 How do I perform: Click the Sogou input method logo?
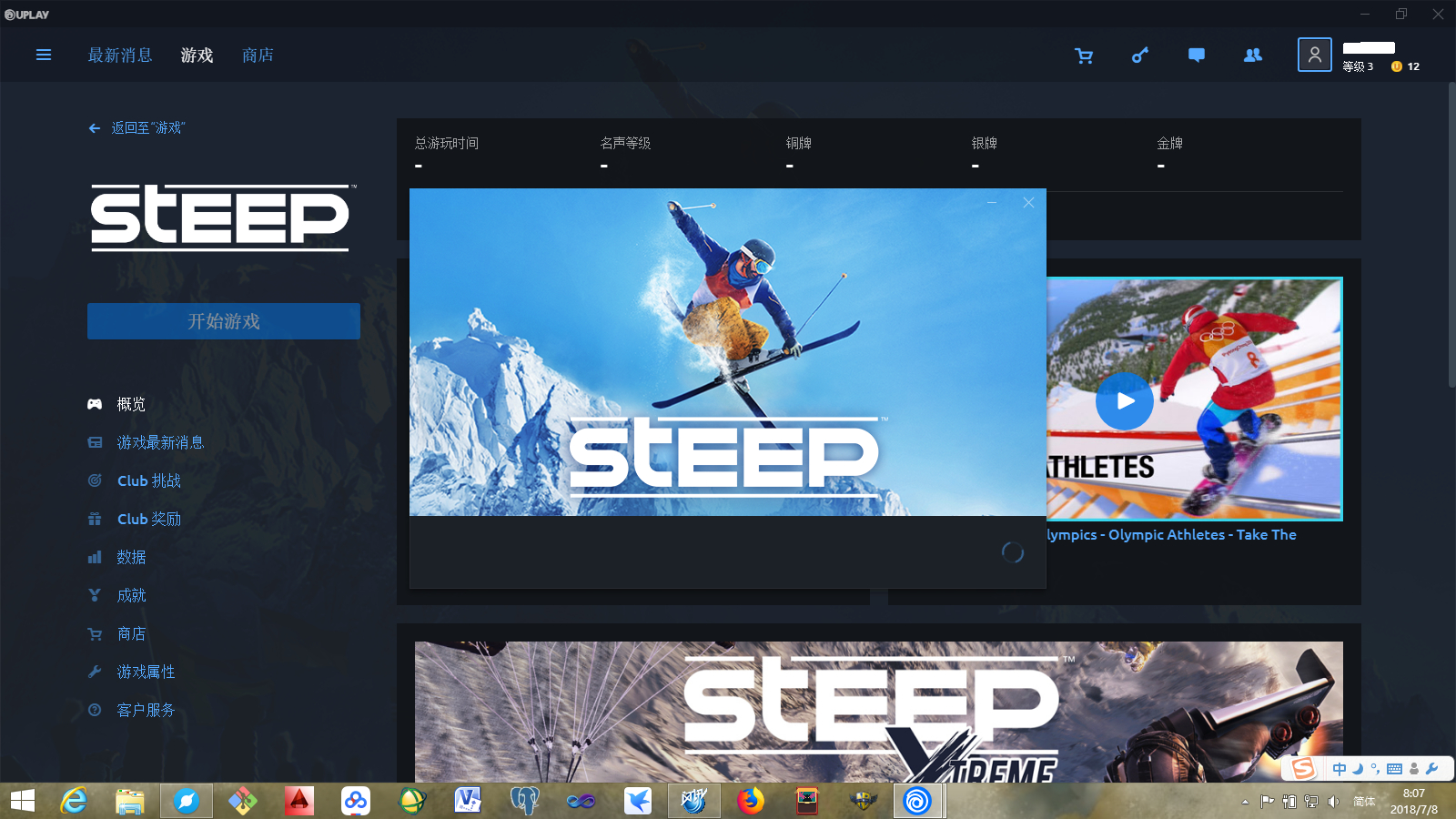[1303, 769]
